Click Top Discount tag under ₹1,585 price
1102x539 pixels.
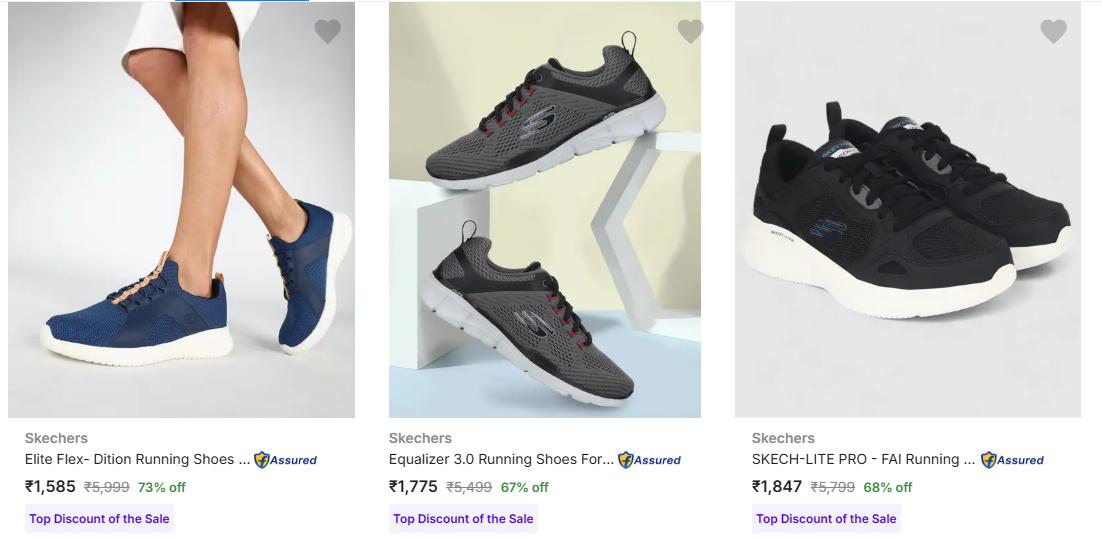[x=99, y=519]
